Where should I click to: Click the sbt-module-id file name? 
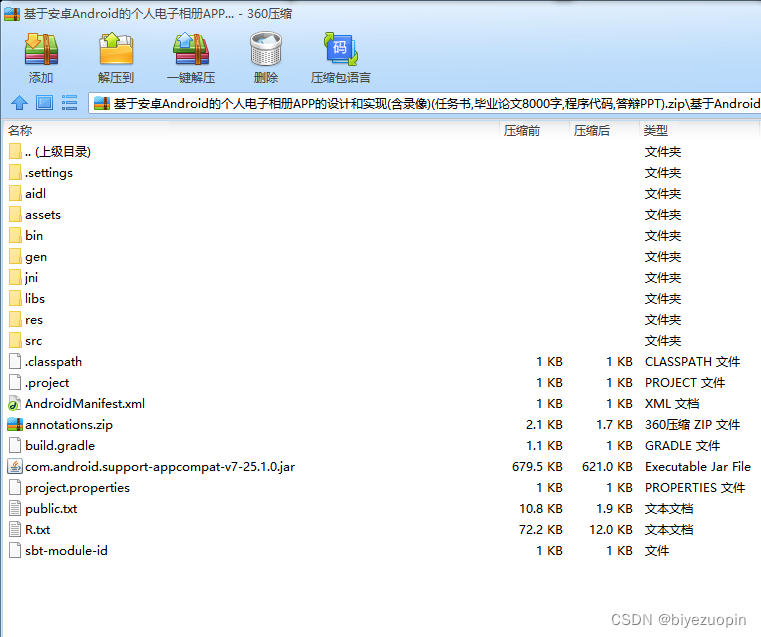click(66, 551)
